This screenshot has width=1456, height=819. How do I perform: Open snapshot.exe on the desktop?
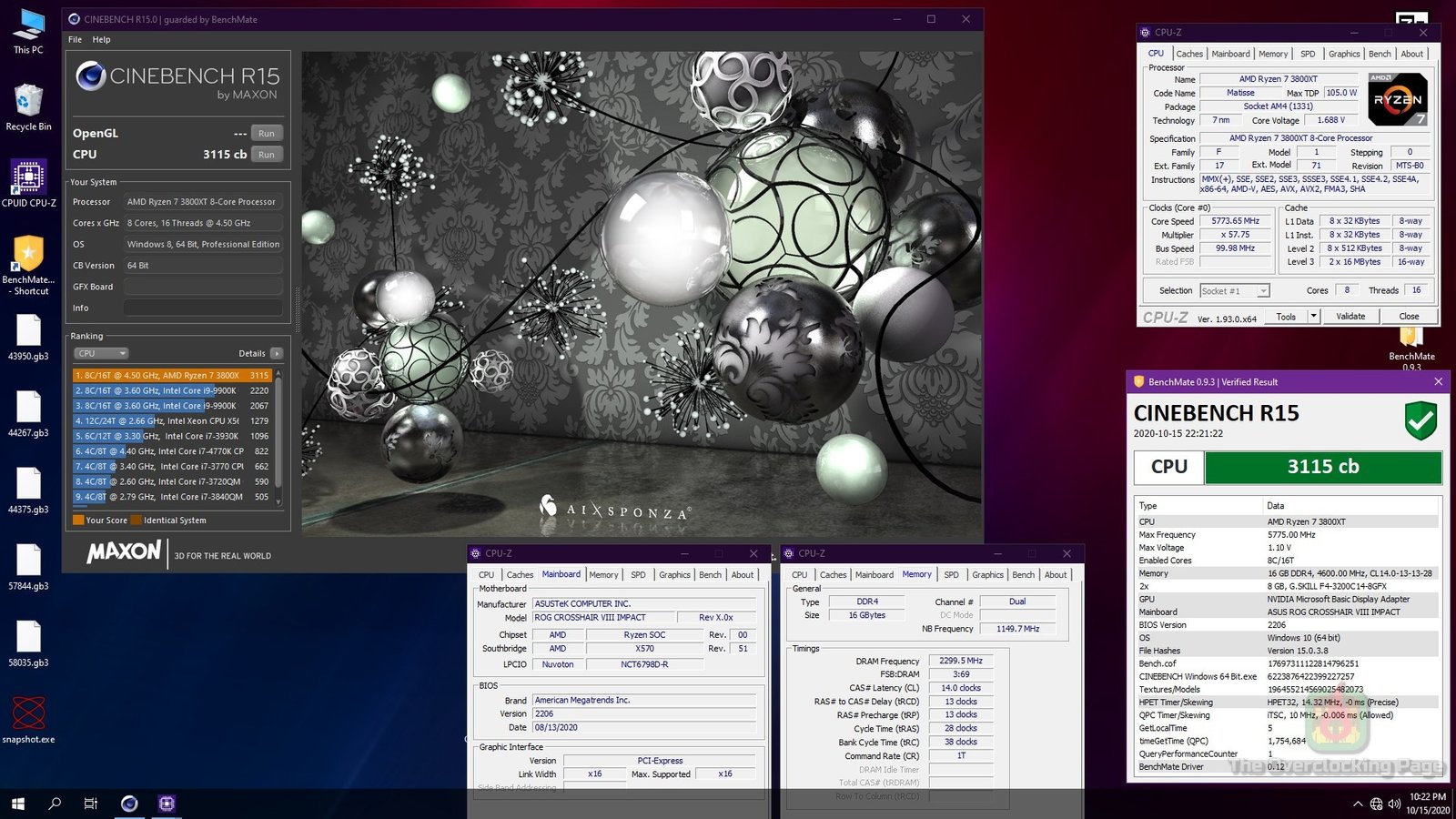(28, 714)
